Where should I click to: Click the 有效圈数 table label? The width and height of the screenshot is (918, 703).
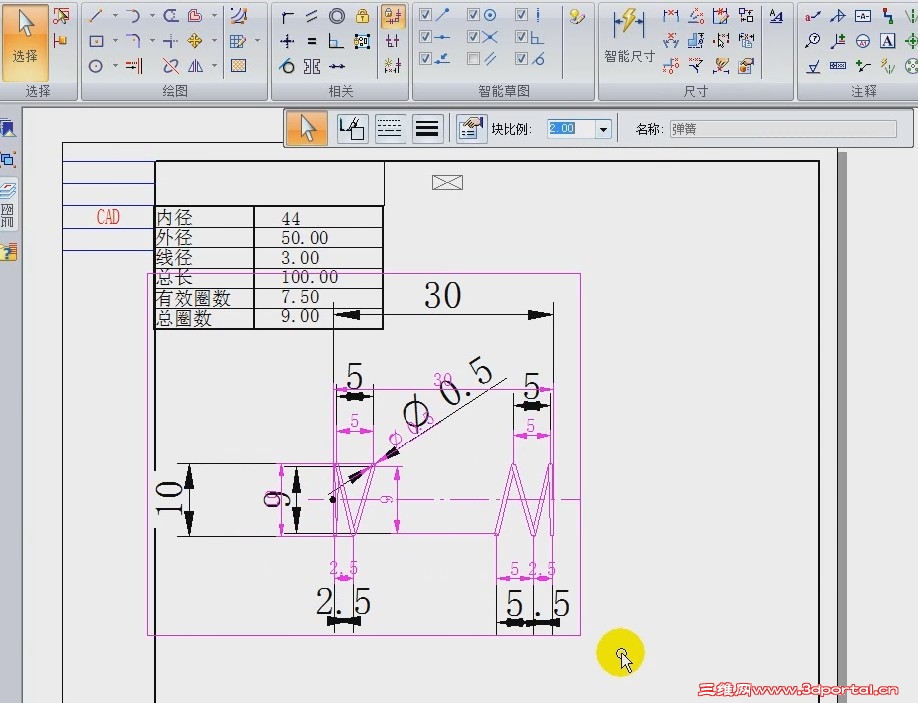[x=193, y=298]
